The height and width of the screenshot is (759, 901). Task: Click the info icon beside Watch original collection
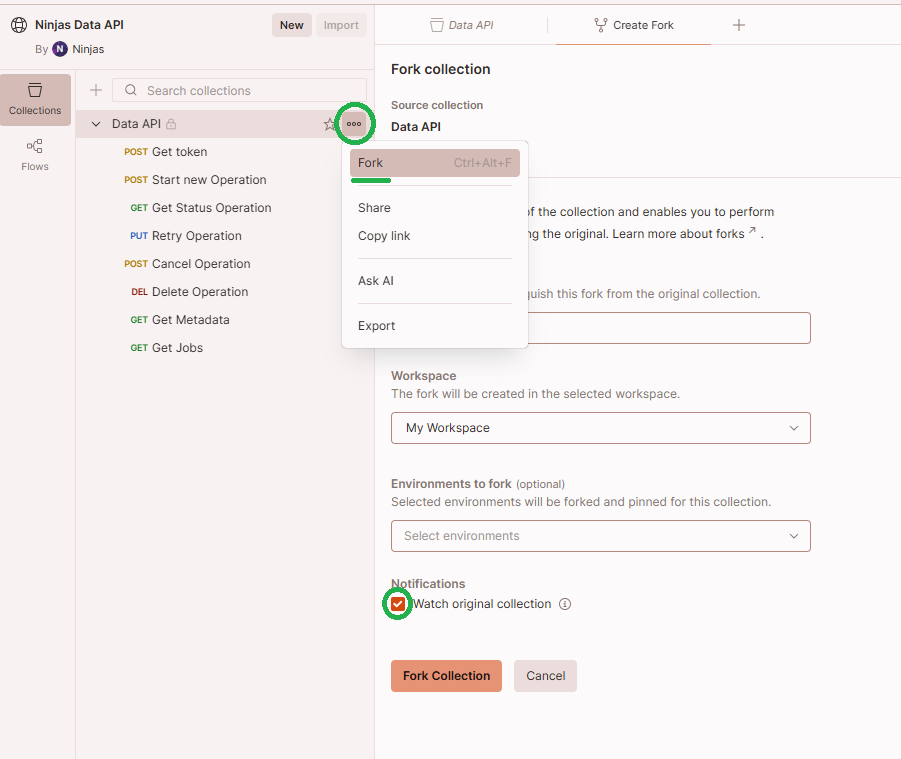[565, 604]
